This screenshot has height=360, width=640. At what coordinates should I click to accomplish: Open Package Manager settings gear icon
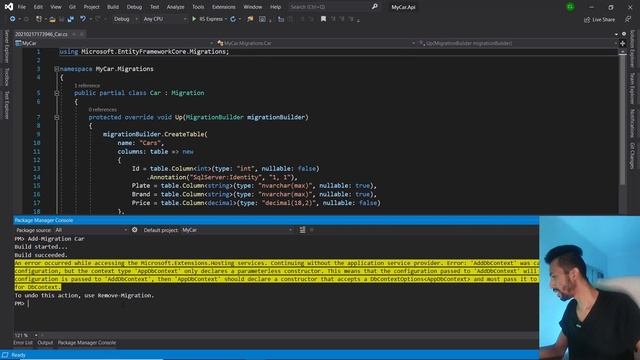click(x=134, y=230)
